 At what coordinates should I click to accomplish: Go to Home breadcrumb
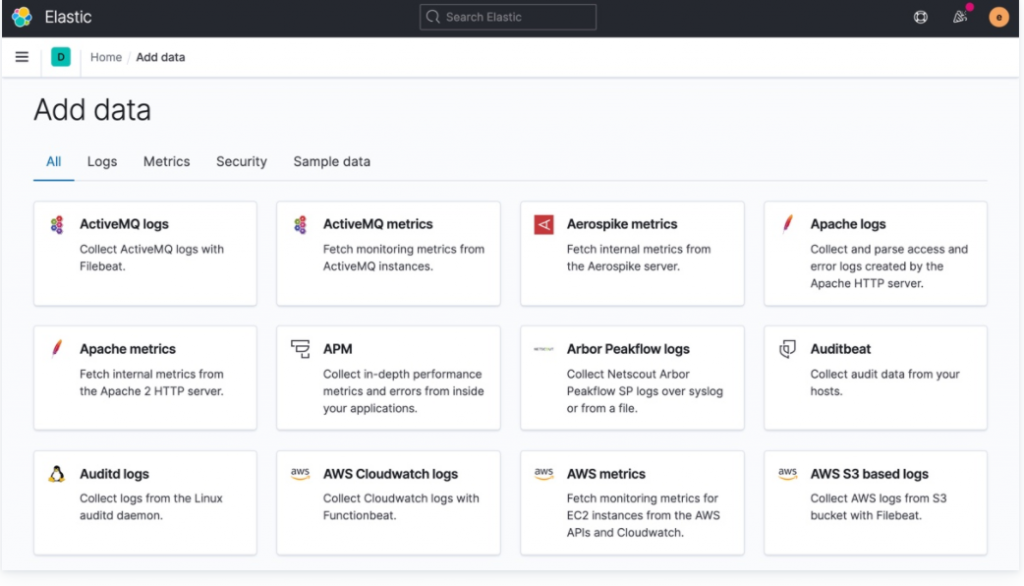coord(106,57)
